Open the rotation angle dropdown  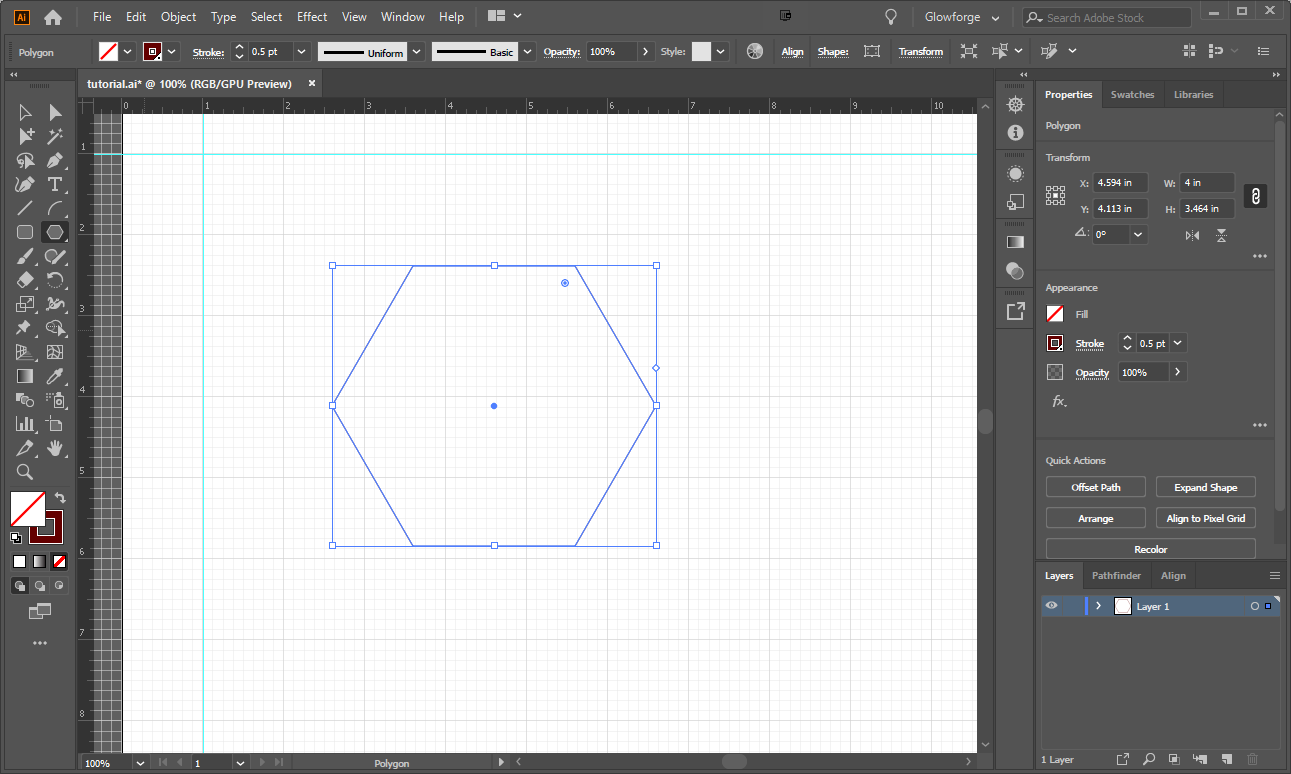(1138, 235)
